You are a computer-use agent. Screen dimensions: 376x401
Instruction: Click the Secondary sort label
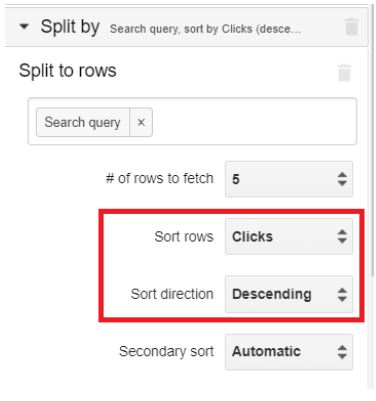(166, 352)
